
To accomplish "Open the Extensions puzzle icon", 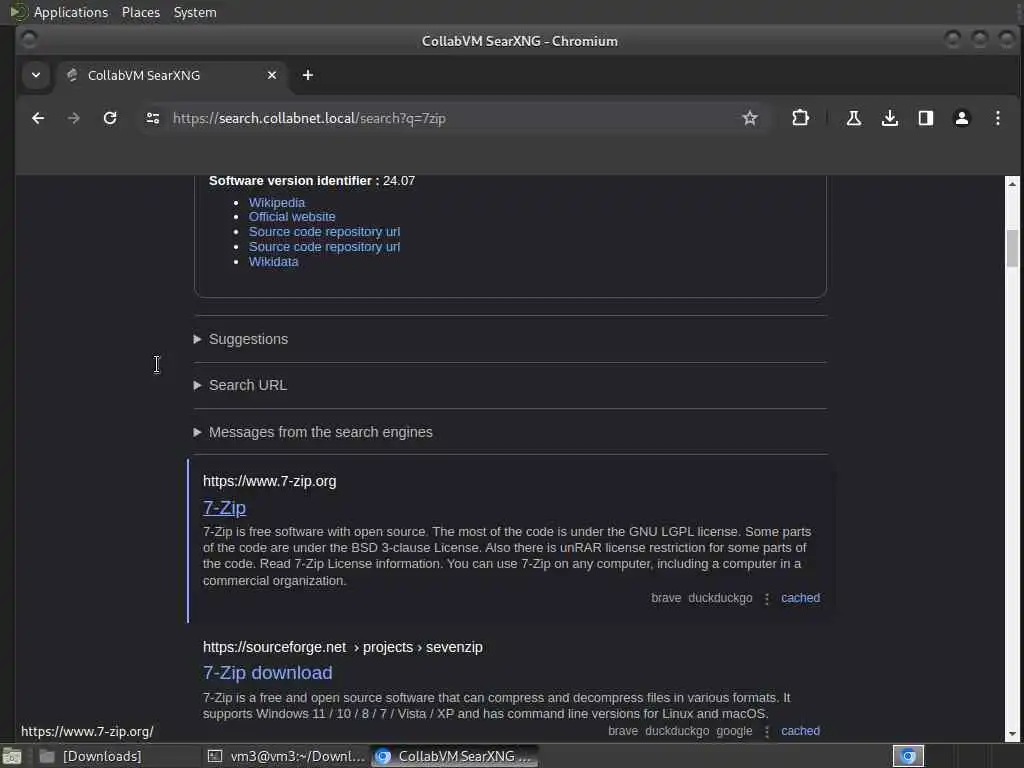I will tap(800, 118).
